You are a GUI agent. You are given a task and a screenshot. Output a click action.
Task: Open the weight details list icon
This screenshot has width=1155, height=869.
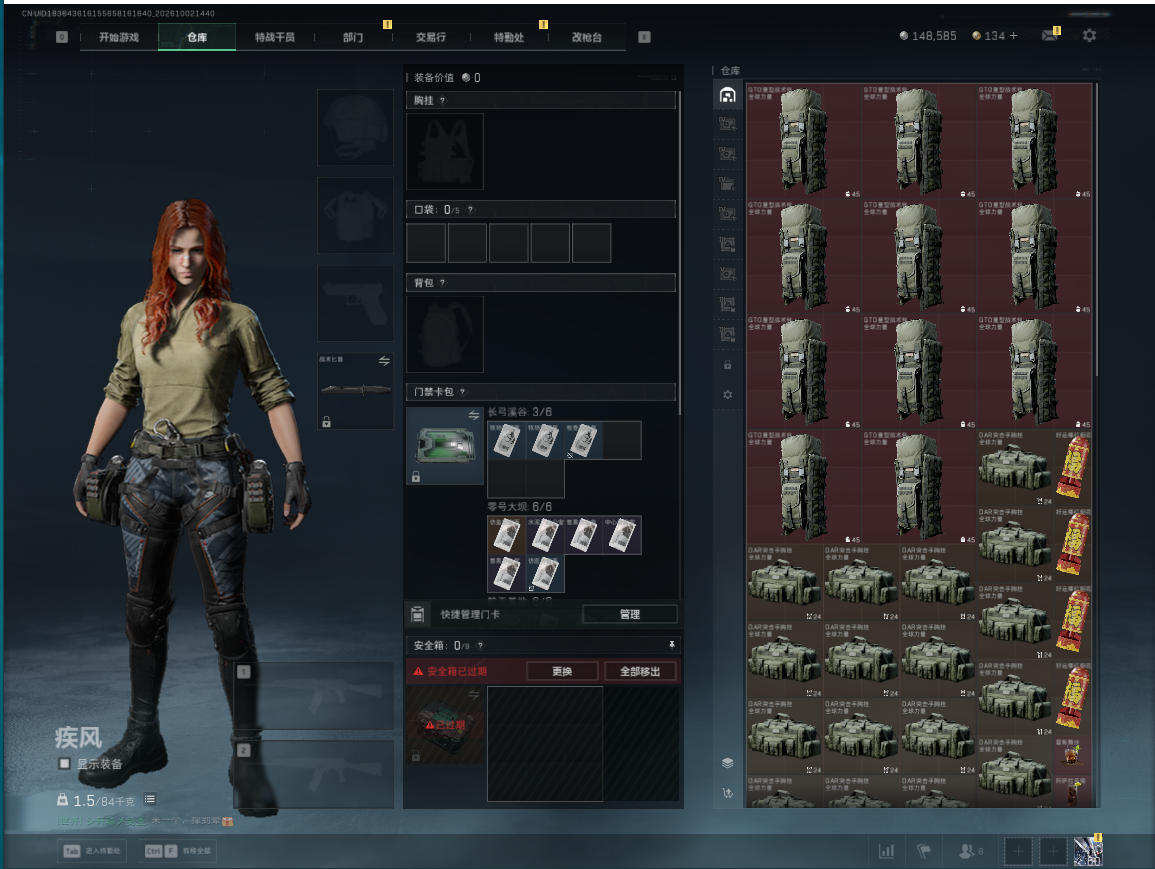click(x=150, y=799)
